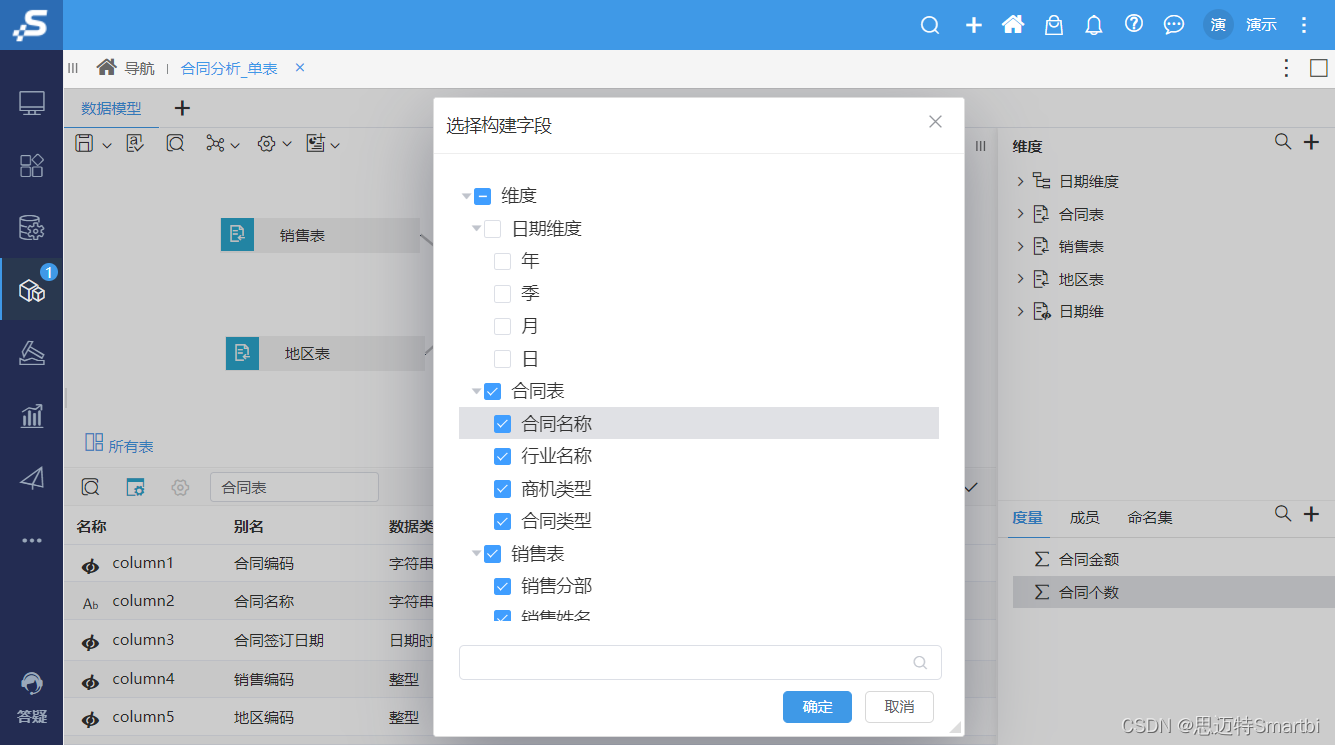This screenshot has height=745, width=1335.
Task: Uncheck the 行业名称 checkbox
Action: click(x=502, y=457)
